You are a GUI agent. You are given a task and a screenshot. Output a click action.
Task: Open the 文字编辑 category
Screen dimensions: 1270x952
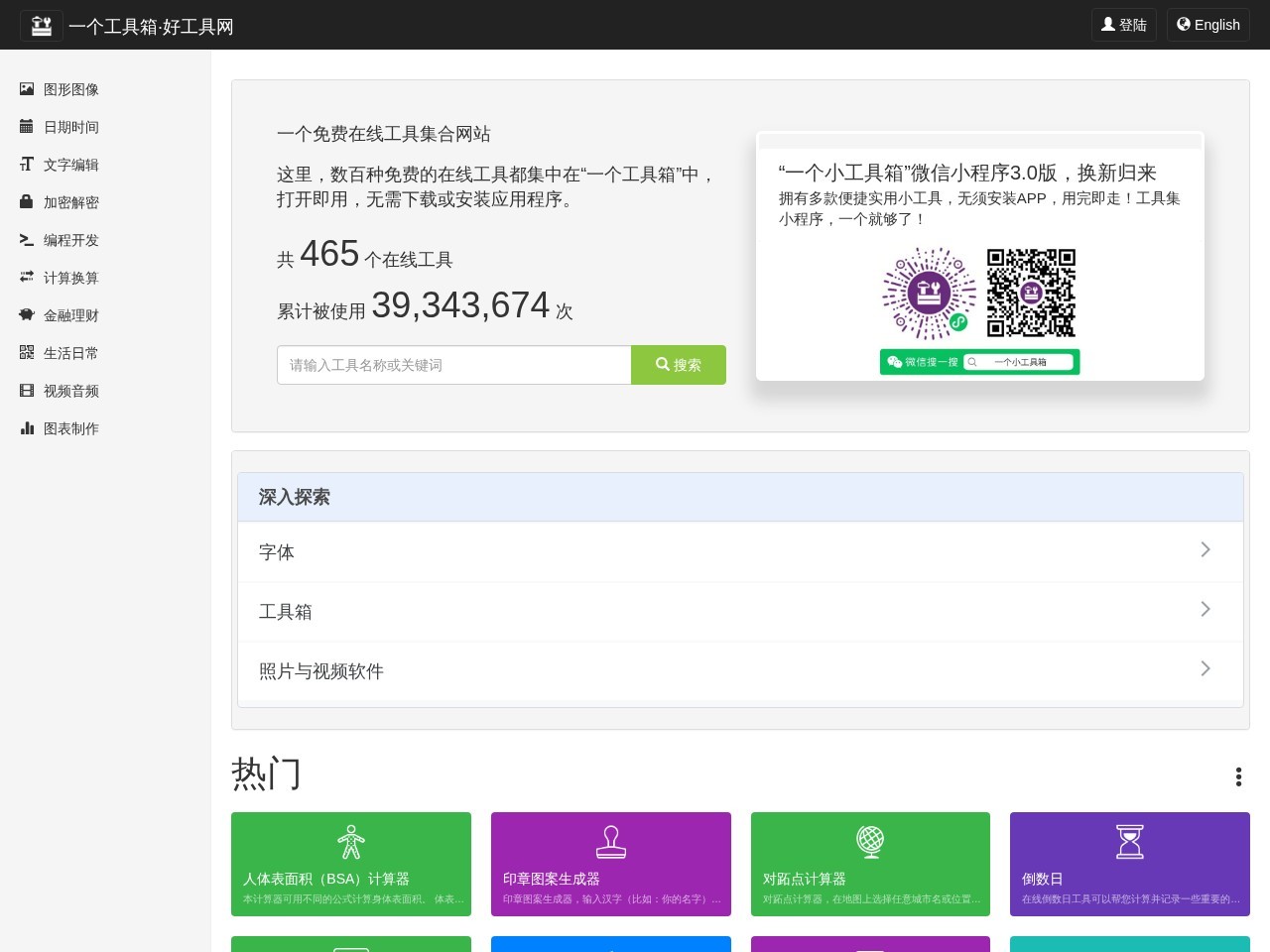[71, 165]
